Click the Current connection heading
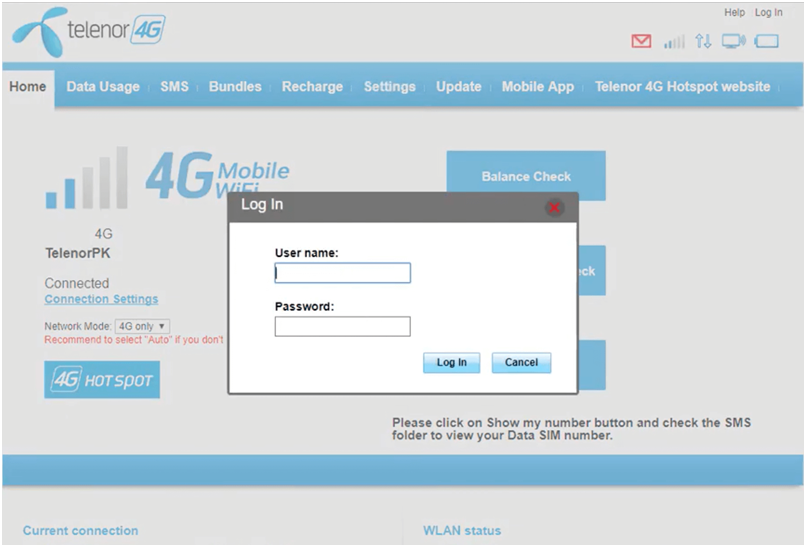This screenshot has width=806, height=547. (80, 531)
